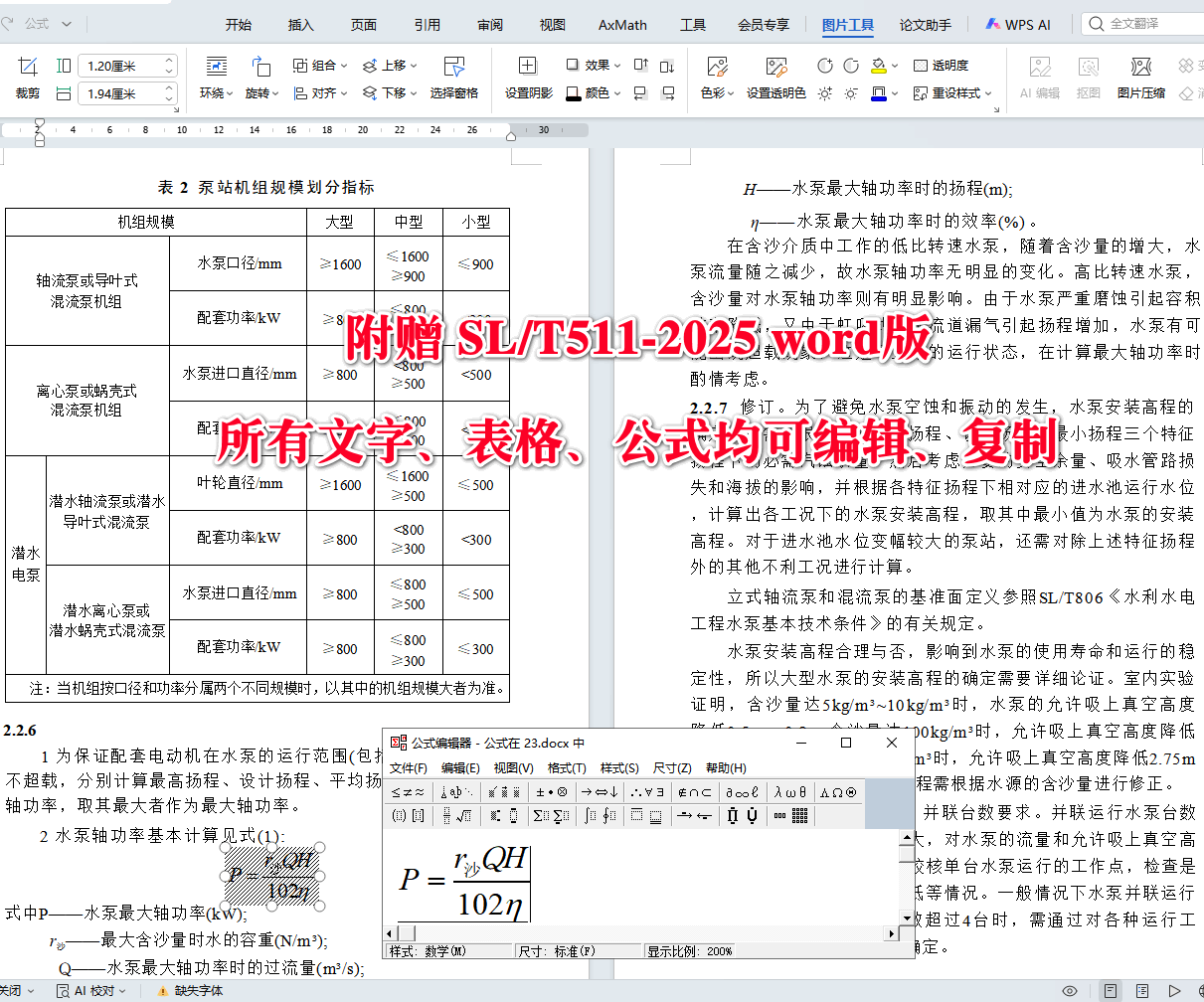Open integral templates in equation editor

[x=601, y=816]
